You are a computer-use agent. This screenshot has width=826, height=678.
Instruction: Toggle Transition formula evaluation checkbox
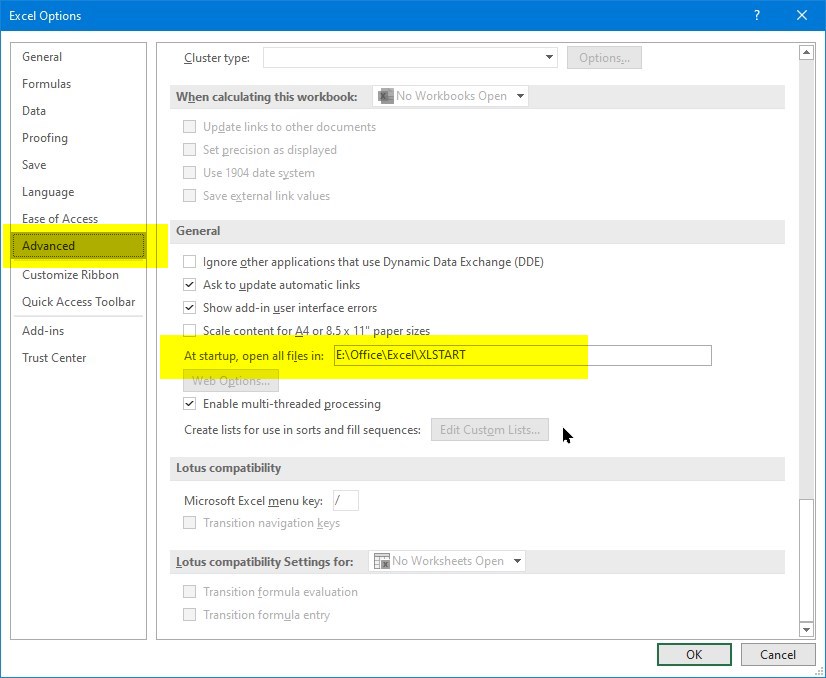click(x=189, y=592)
